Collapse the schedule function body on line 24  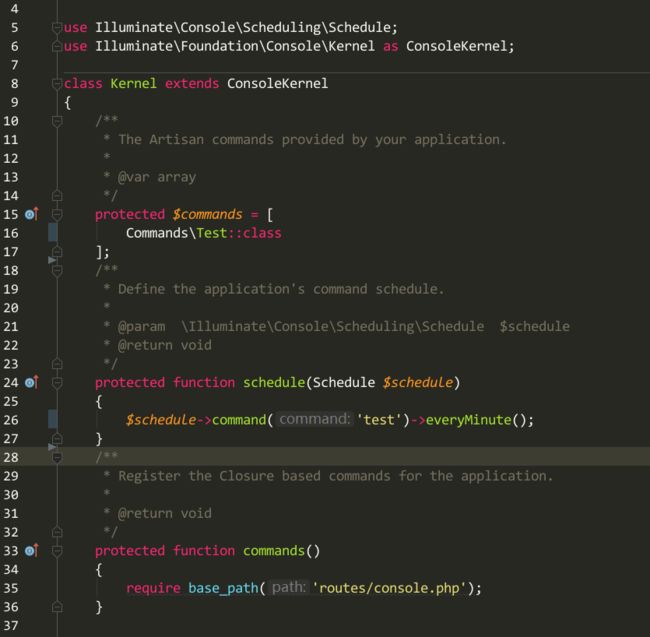(57, 383)
